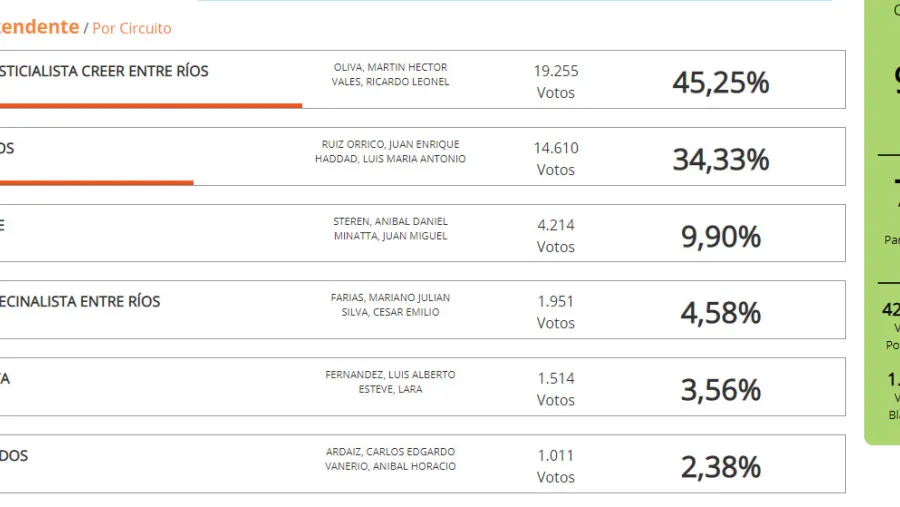Click the Intendente section heading
The image size is (900, 507).
tap(39, 27)
